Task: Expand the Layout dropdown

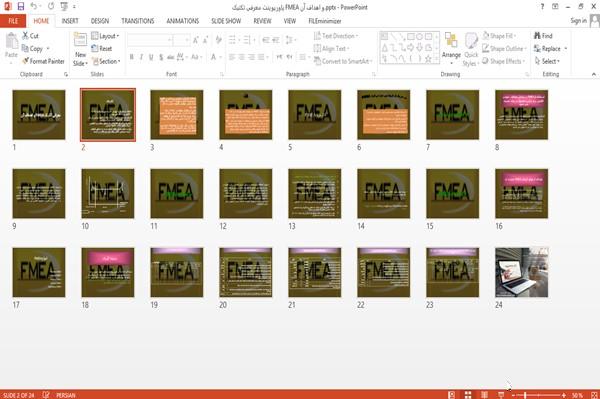Action: point(105,36)
